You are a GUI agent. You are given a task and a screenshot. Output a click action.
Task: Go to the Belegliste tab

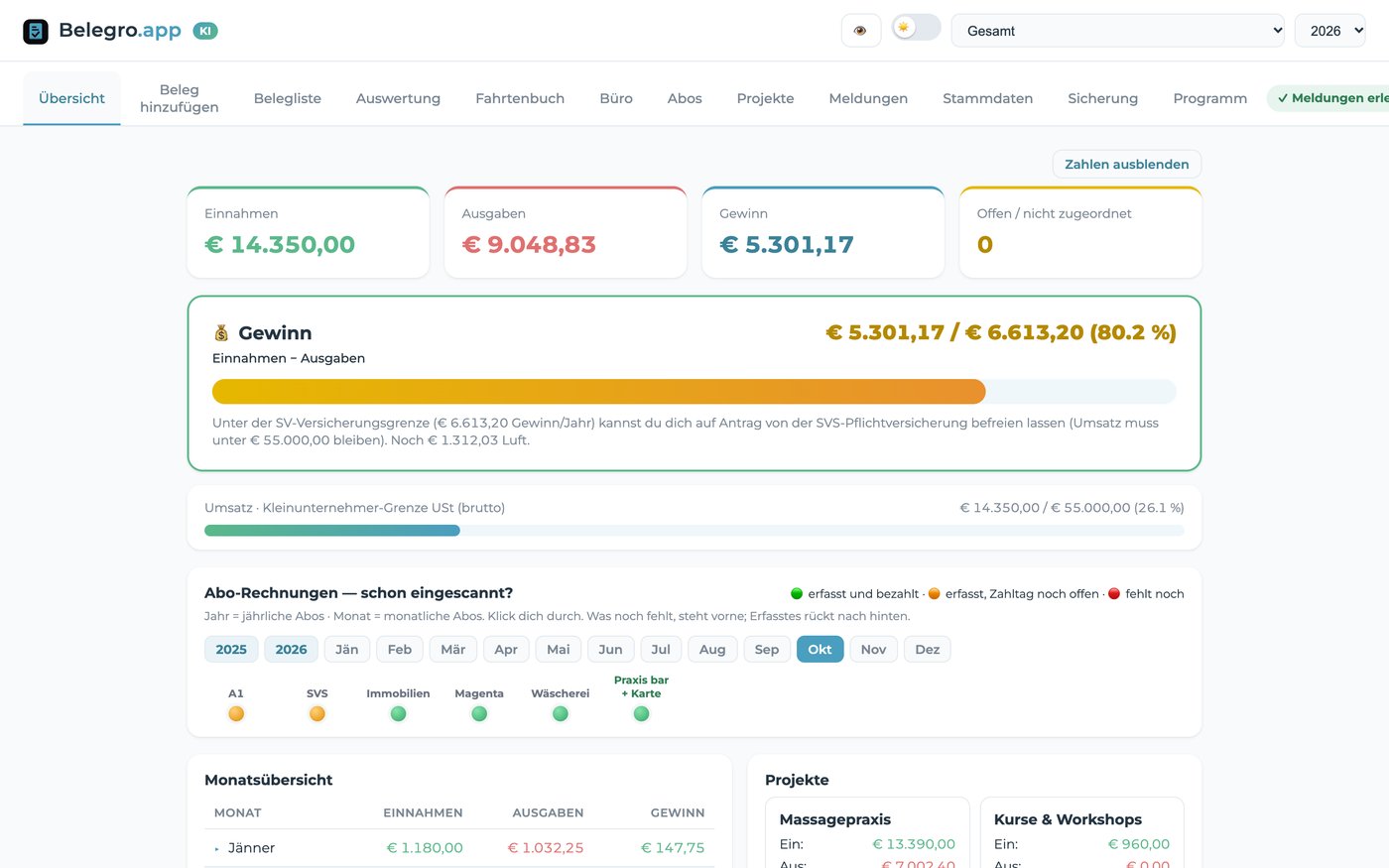[x=288, y=98]
